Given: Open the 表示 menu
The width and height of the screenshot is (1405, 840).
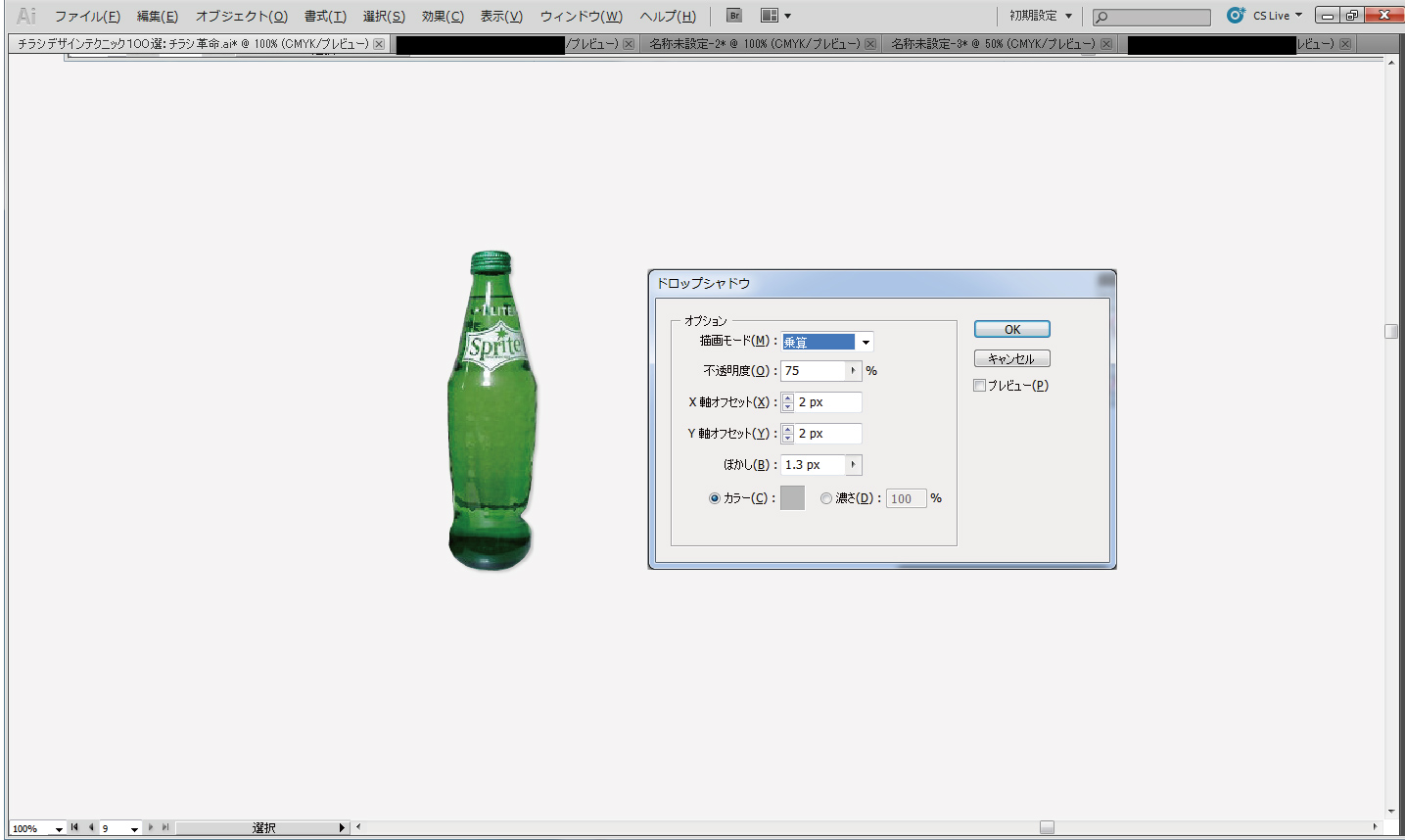Looking at the screenshot, I should click(x=501, y=17).
